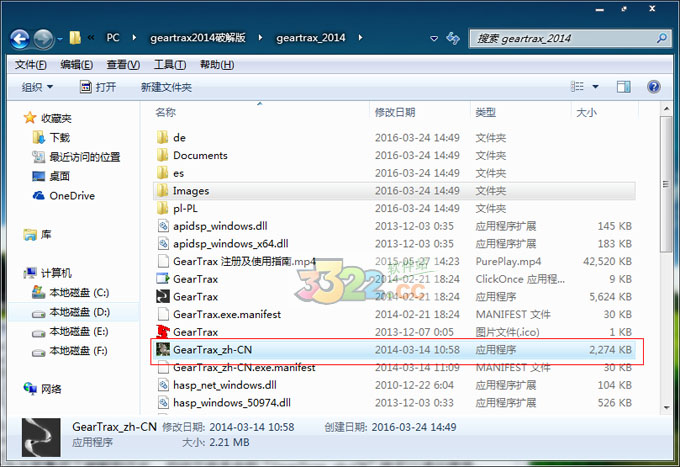Select geartrax_2014 breadcrumb segment
The width and height of the screenshot is (680, 467).
click(311, 38)
